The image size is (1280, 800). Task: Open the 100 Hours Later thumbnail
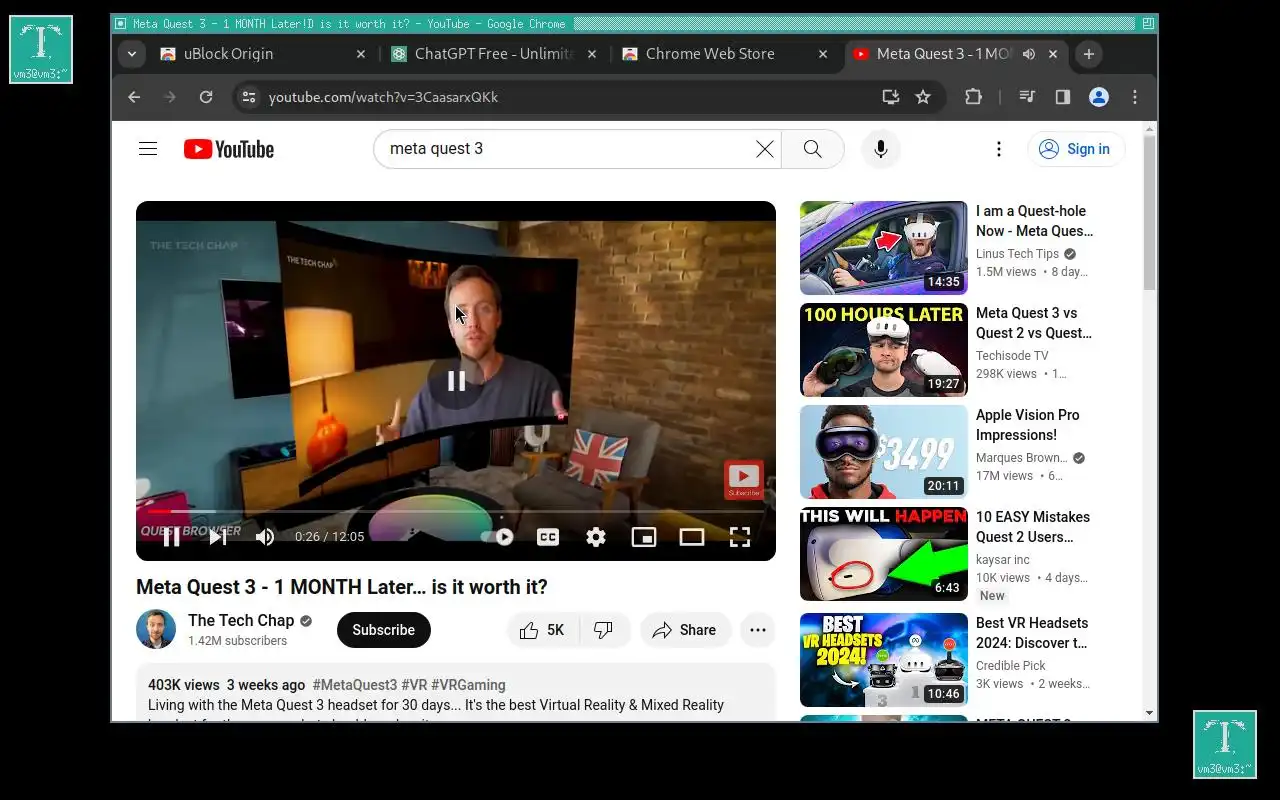[884, 350]
